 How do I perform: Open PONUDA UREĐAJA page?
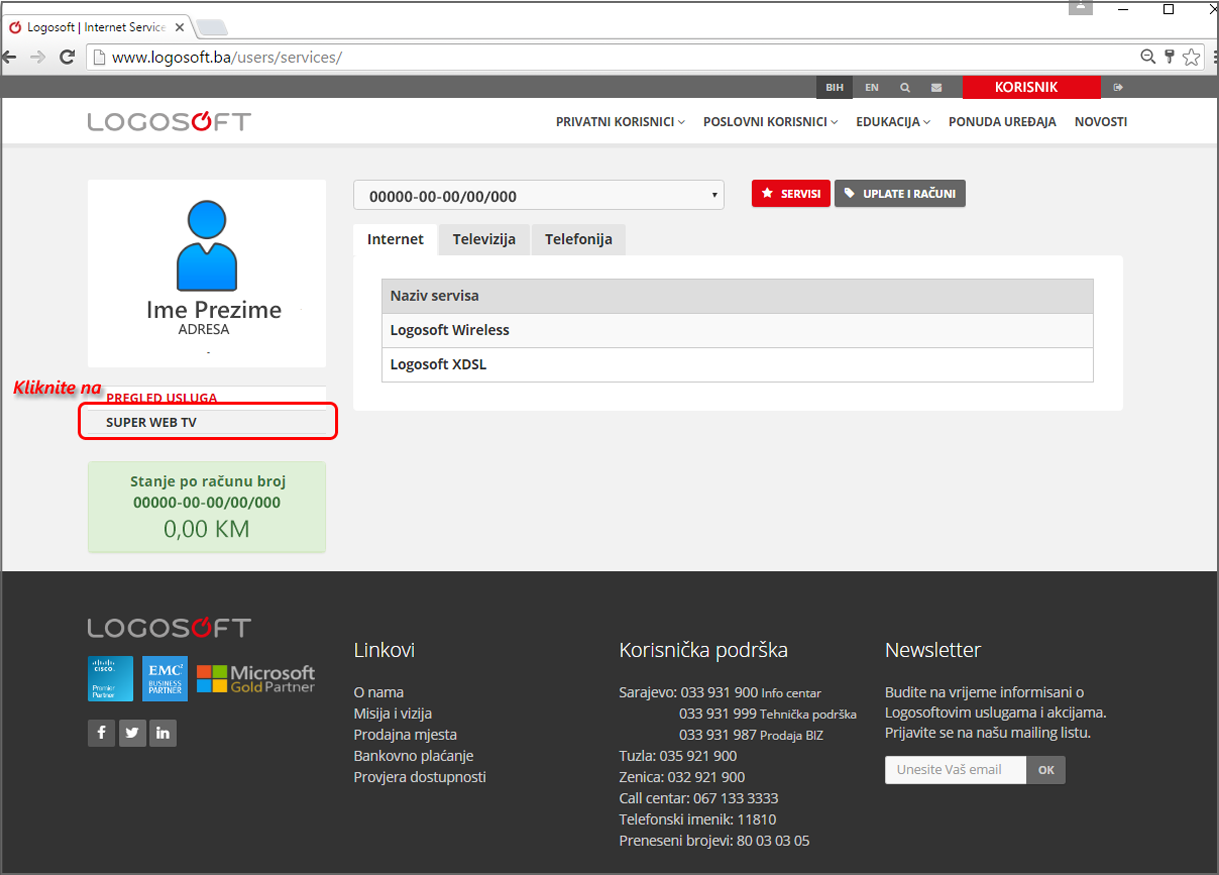tap(1002, 122)
